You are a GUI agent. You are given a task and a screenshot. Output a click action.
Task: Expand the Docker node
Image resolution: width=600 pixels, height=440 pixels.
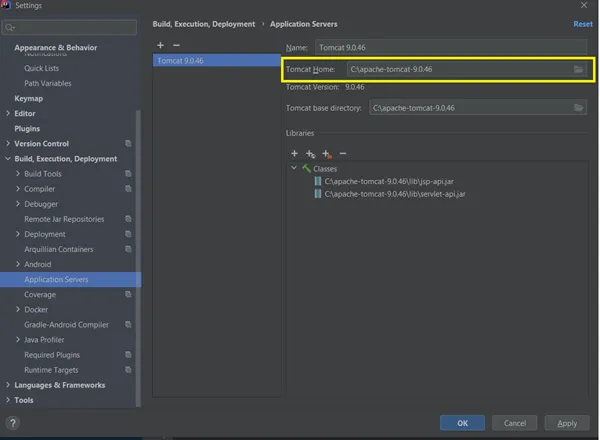(x=18, y=309)
